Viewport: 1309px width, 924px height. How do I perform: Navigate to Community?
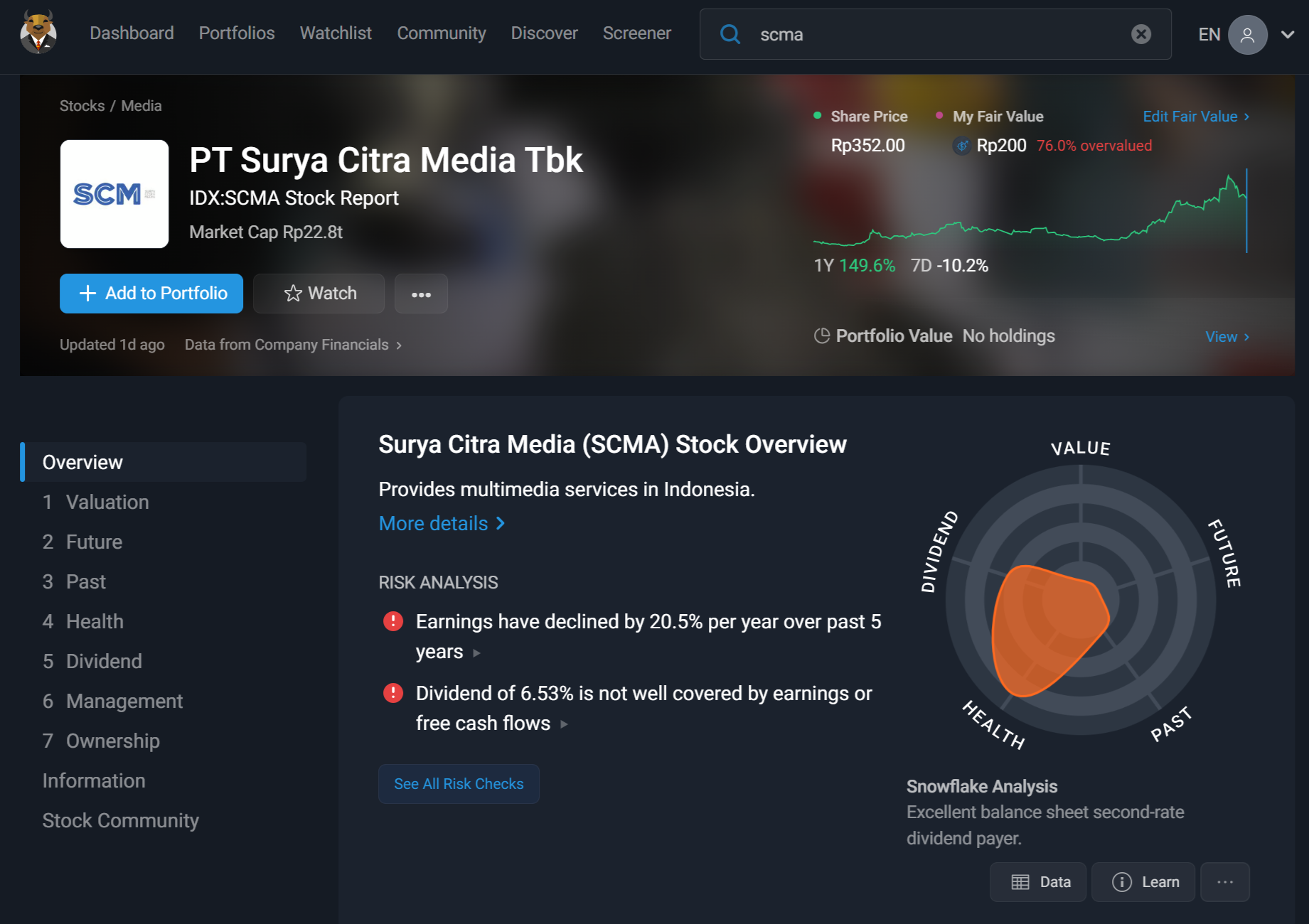click(x=442, y=33)
